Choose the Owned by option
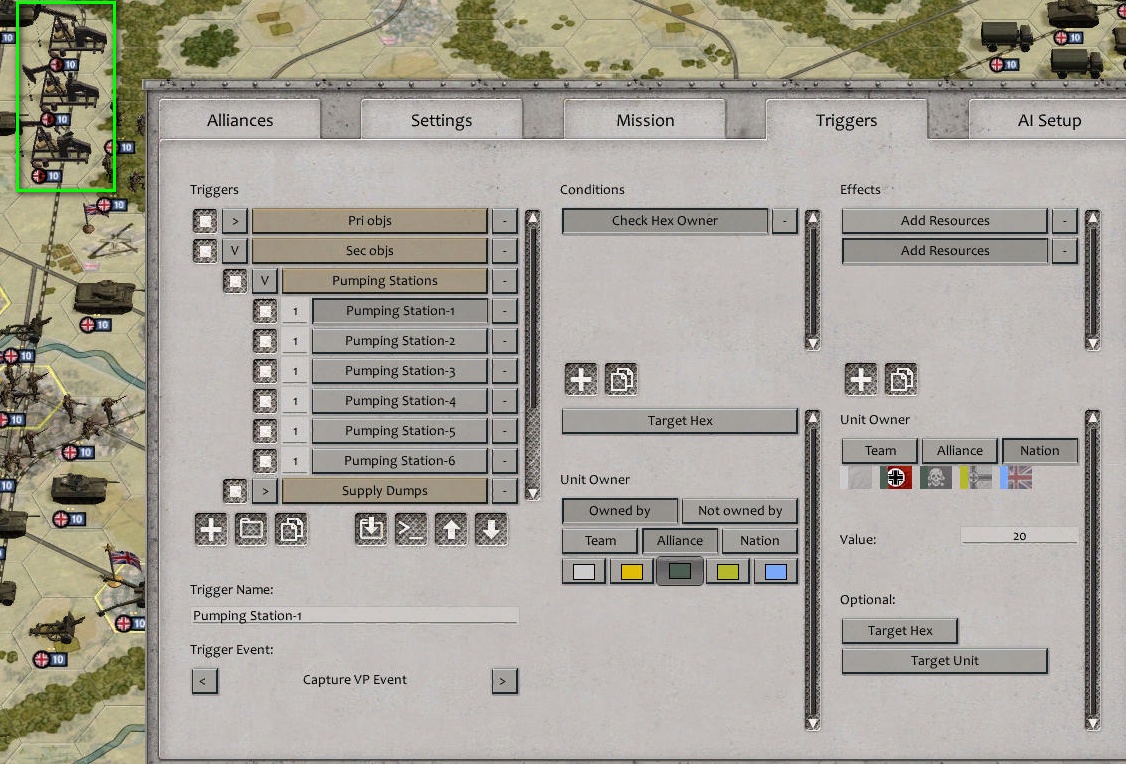The height and width of the screenshot is (764, 1126). tap(620, 511)
